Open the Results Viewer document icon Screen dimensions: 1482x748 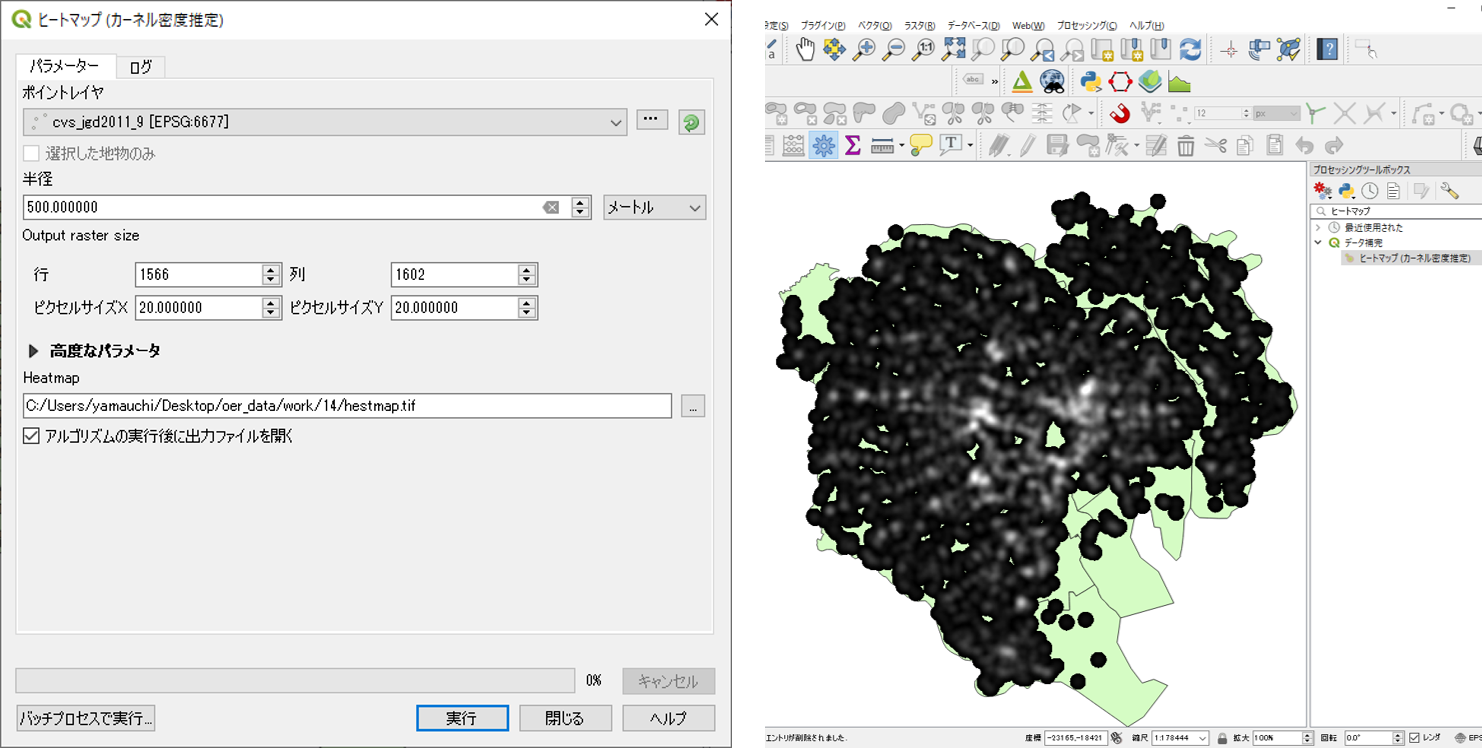1393,191
